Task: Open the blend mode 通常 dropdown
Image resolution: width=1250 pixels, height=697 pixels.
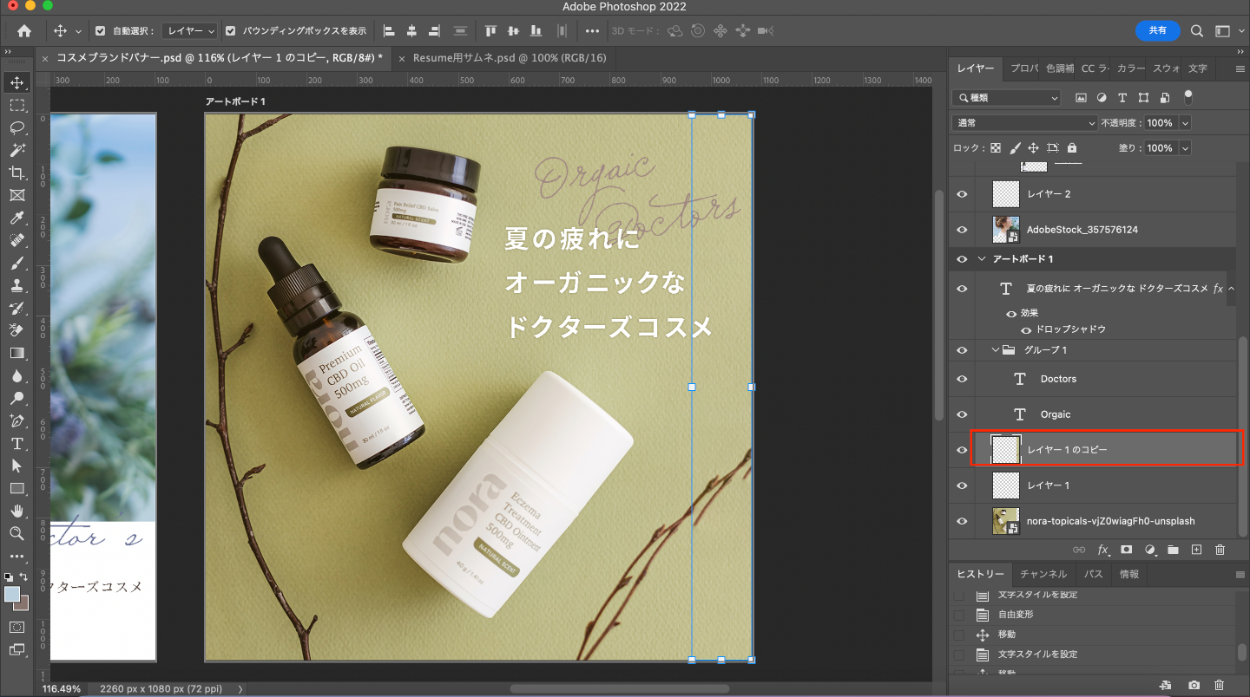Action: [1025, 123]
